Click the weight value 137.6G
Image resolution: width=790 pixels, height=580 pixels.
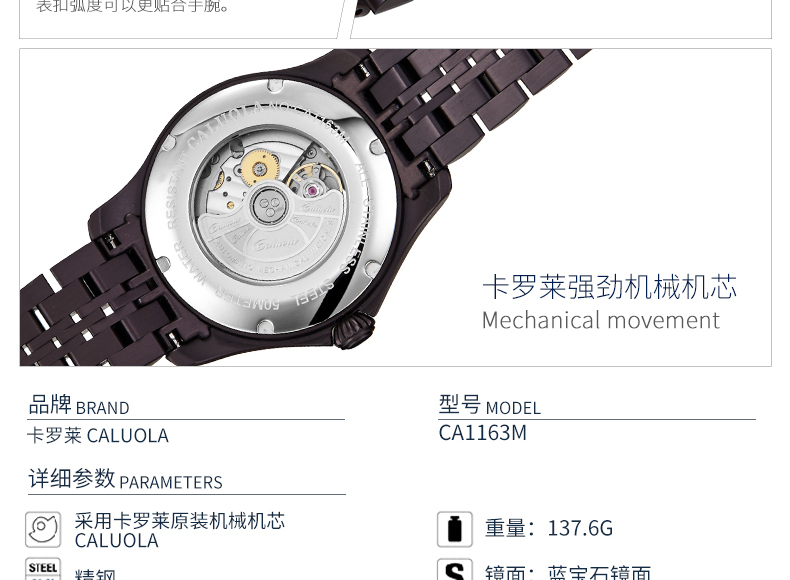click(x=580, y=529)
